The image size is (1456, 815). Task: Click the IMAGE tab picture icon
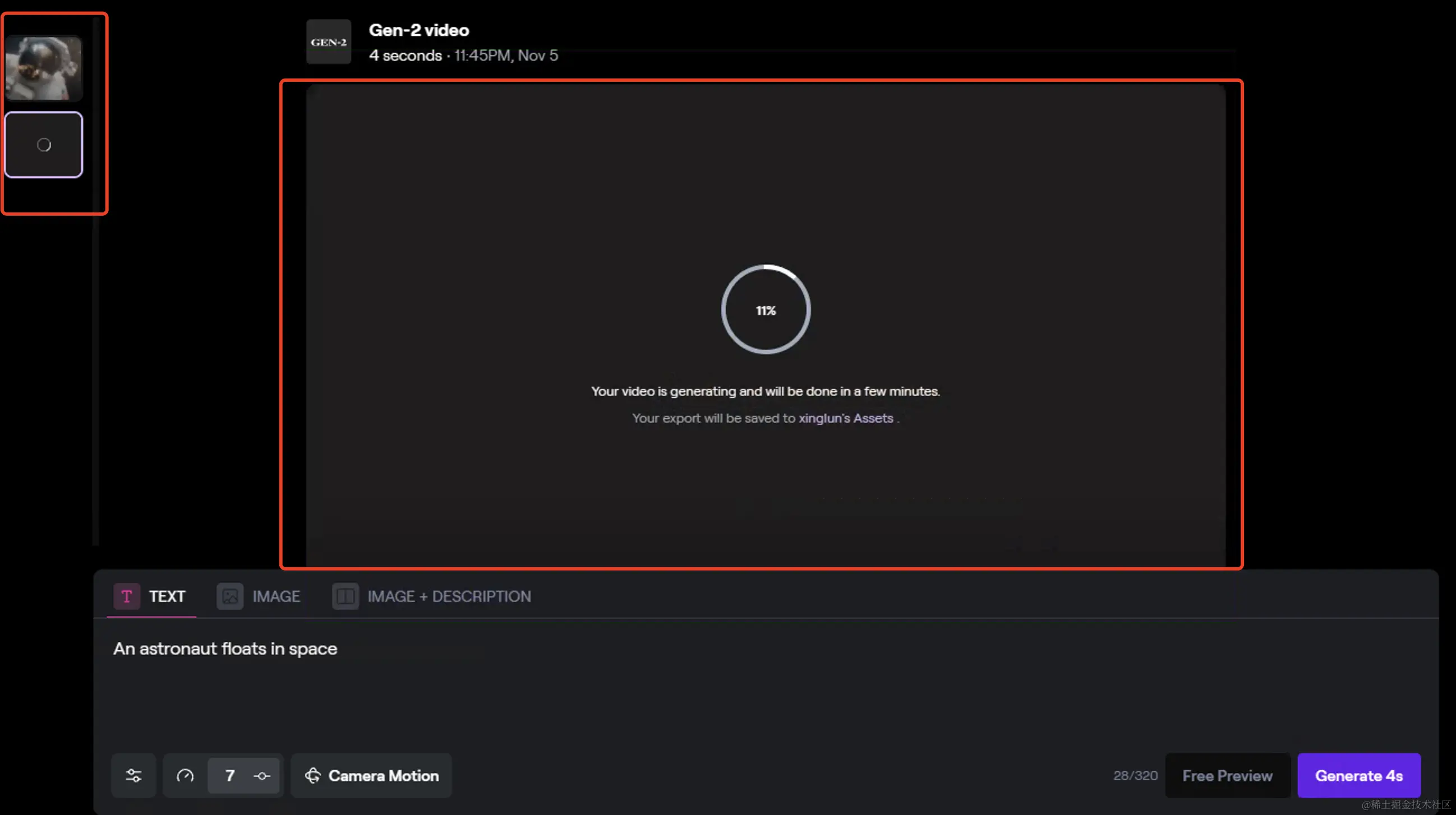pyautogui.click(x=230, y=596)
